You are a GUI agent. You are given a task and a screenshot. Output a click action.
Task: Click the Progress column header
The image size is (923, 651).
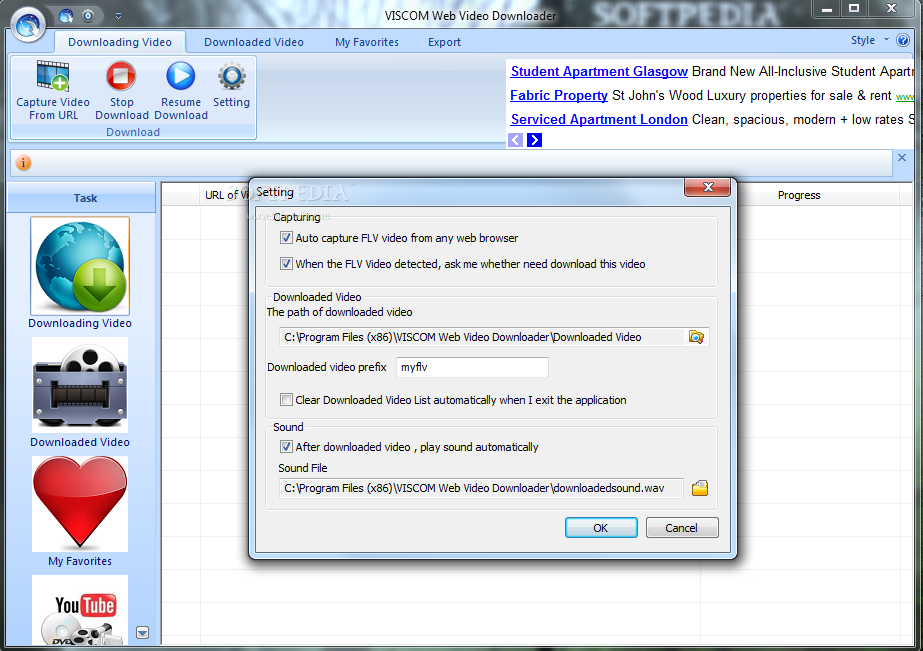pos(799,195)
